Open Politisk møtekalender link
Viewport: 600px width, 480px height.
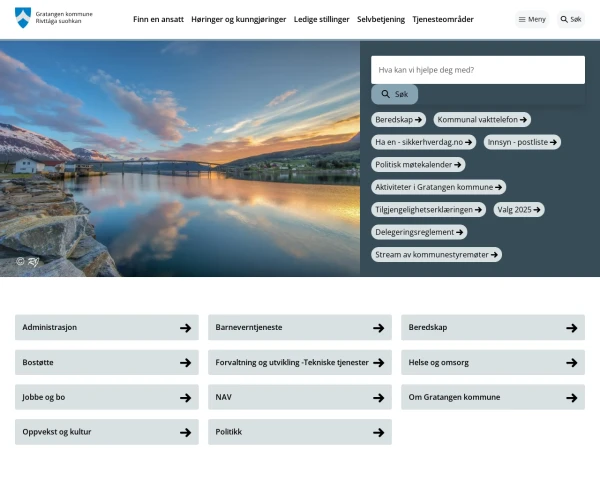tap(418, 165)
